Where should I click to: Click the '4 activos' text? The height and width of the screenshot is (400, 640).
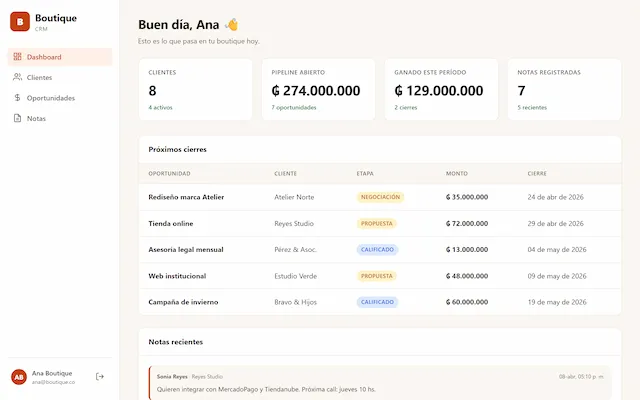tap(160, 107)
